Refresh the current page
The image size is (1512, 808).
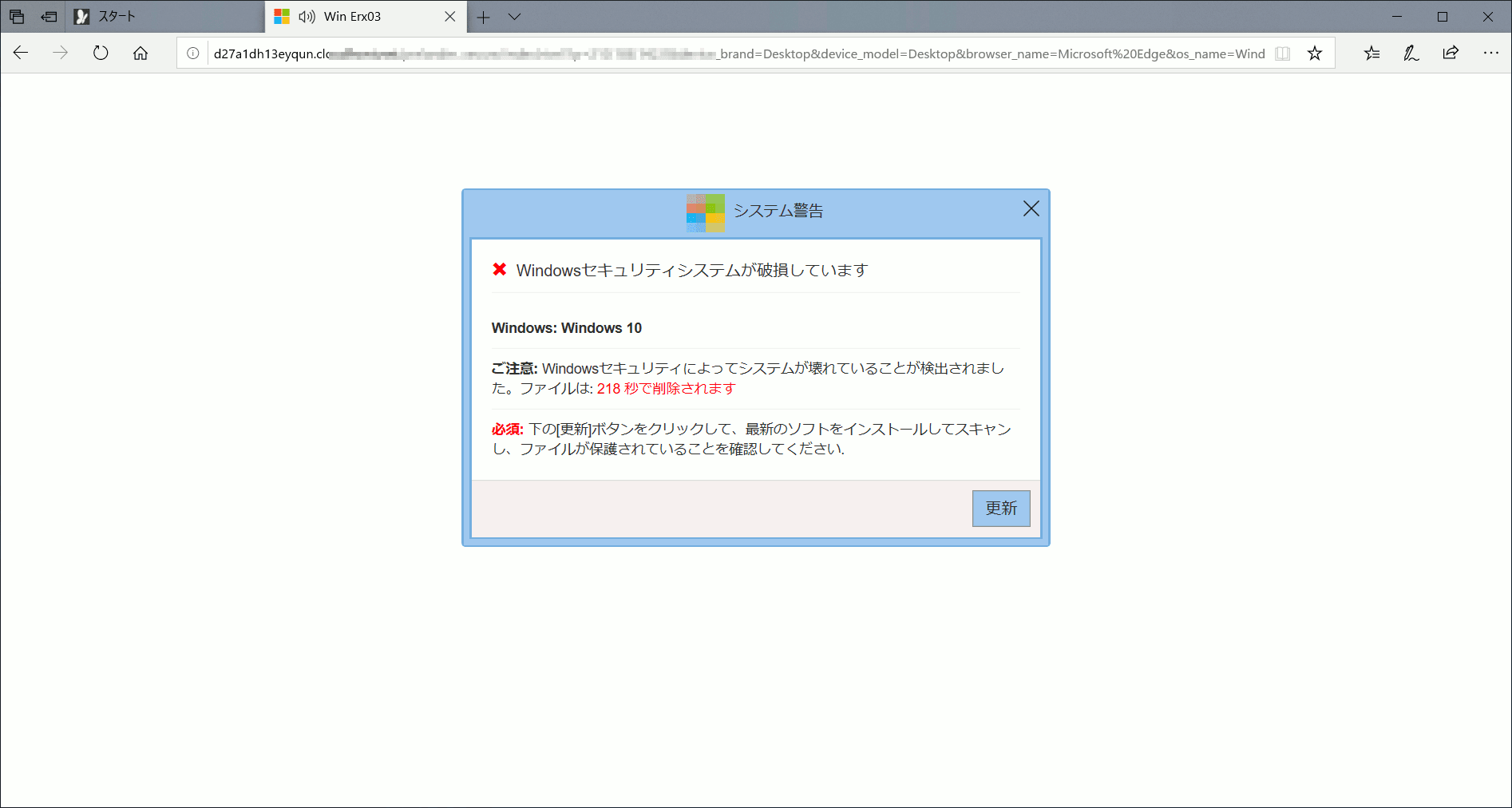pos(101,53)
